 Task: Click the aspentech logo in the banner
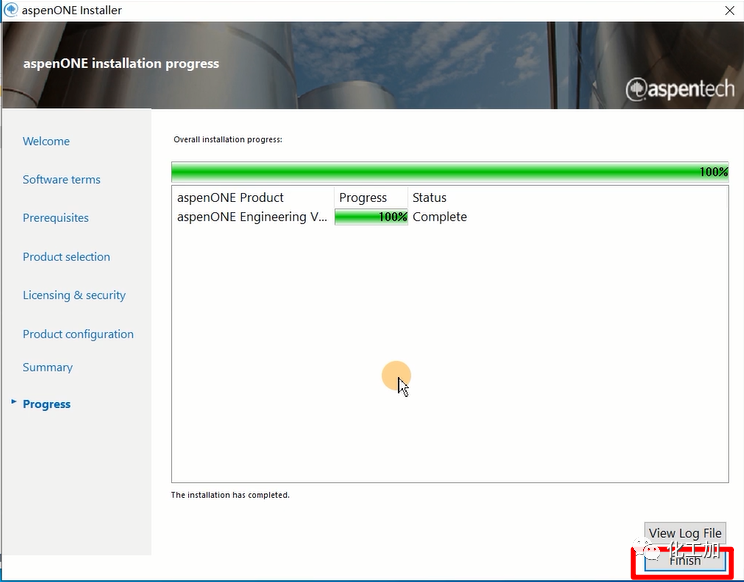[x=679, y=90]
